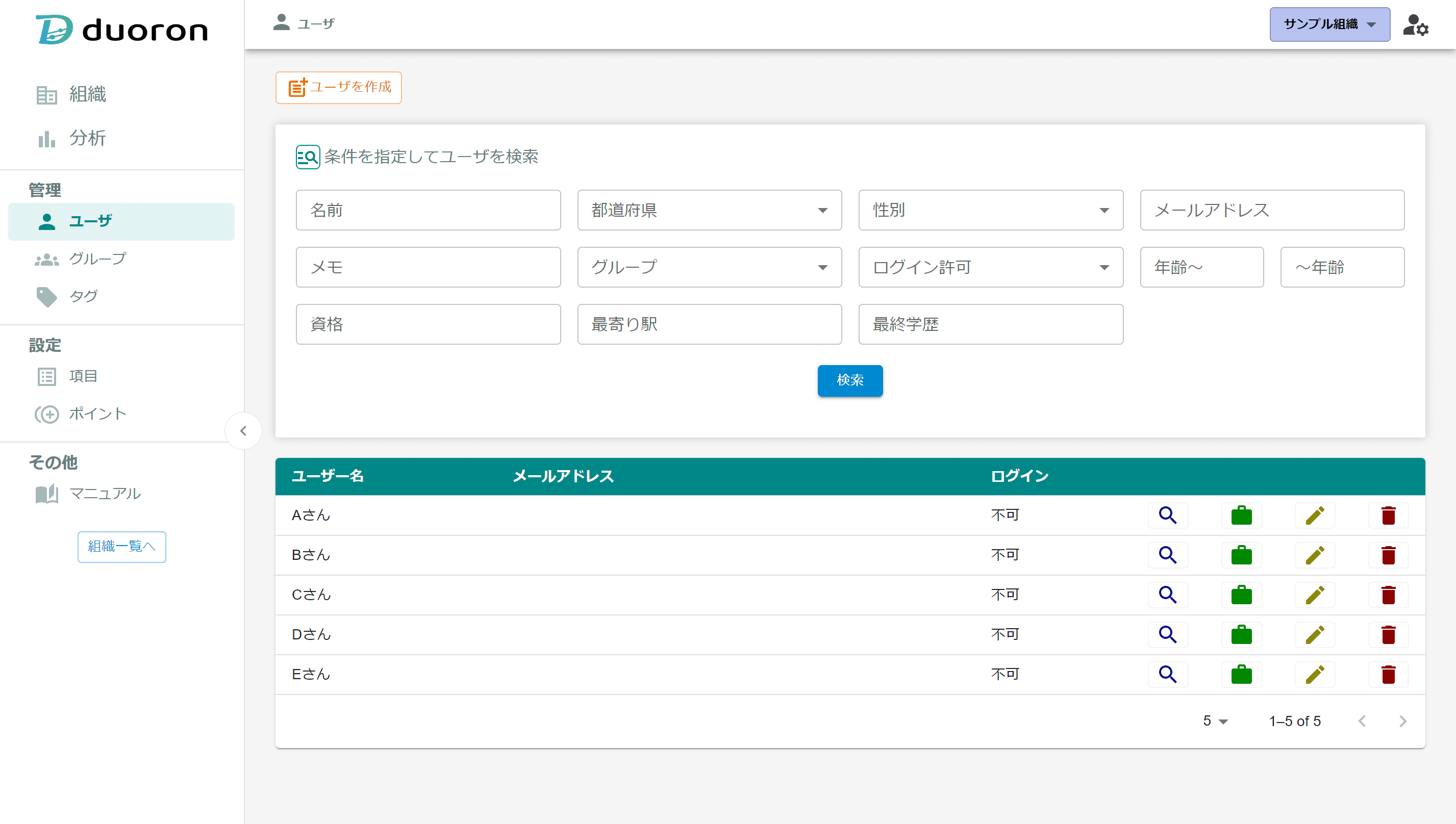The width and height of the screenshot is (1456, 824).
Task: Click magnifier icon for Eさん
Action: click(1167, 674)
